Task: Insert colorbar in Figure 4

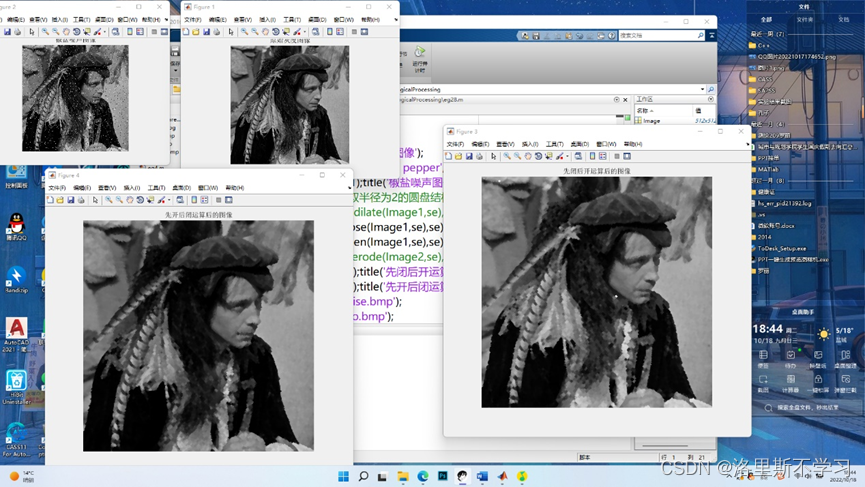Action: 194,200
